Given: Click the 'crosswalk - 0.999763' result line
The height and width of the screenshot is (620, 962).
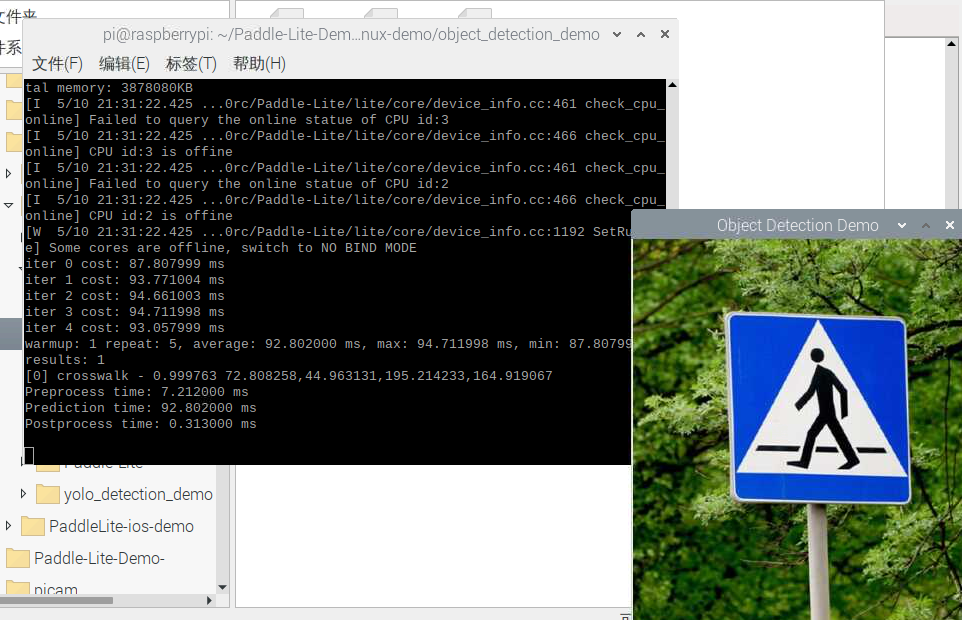Looking at the screenshot, I should [288, 376].
